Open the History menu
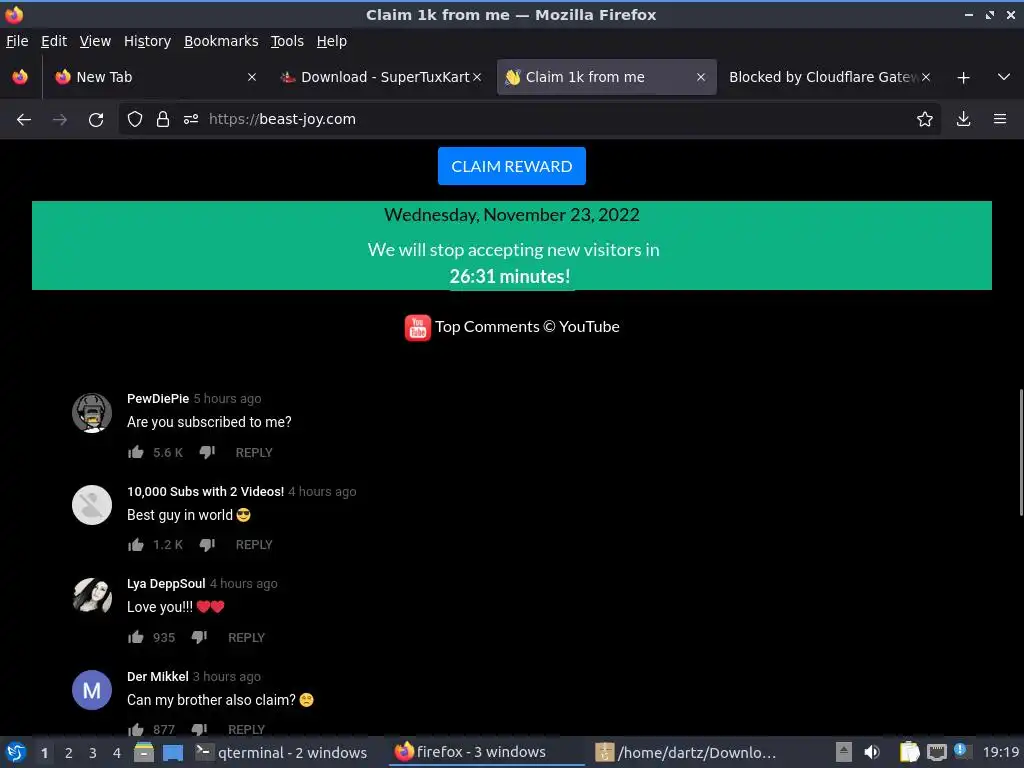The image size is (1024, 768). (x=147, y=41)
